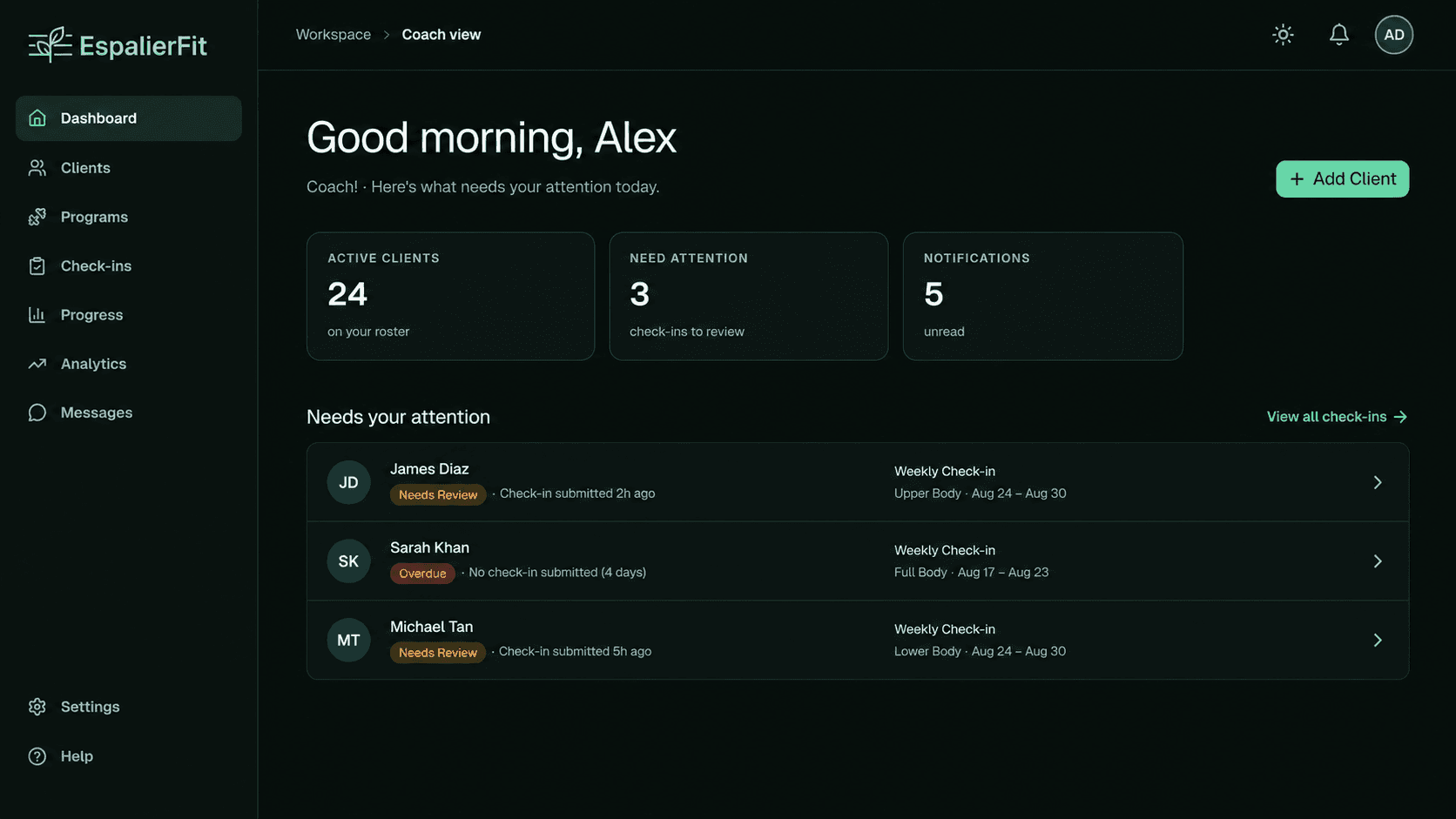Click 'Upper Body · Aug 24 – Aug 30'

(980, 493)
